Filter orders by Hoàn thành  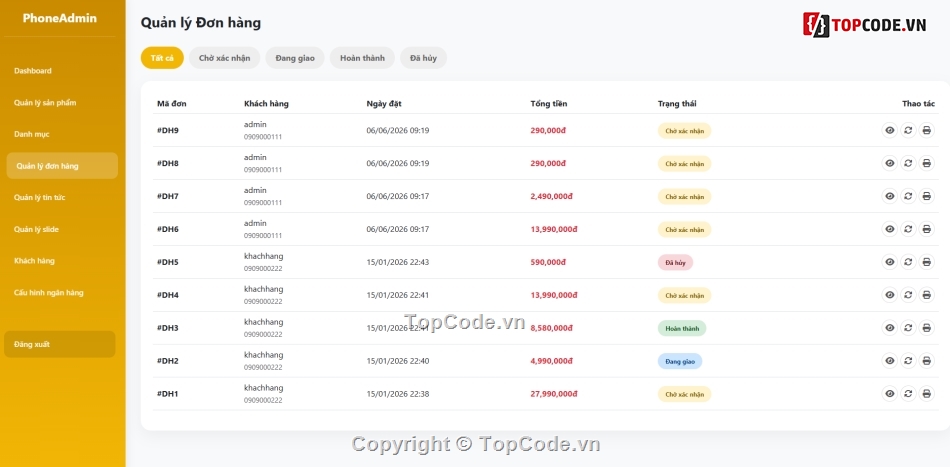(362, 58)
